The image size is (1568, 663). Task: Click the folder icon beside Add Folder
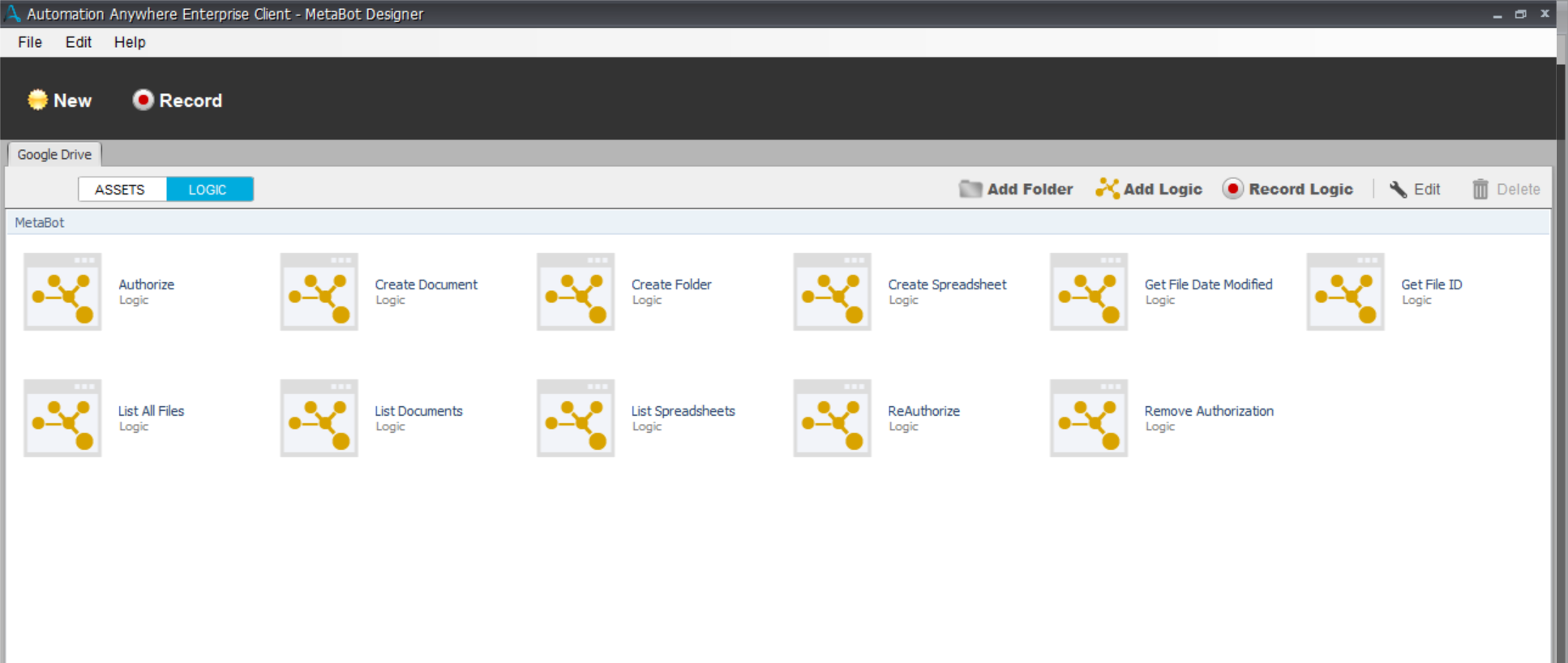(970, 189)
